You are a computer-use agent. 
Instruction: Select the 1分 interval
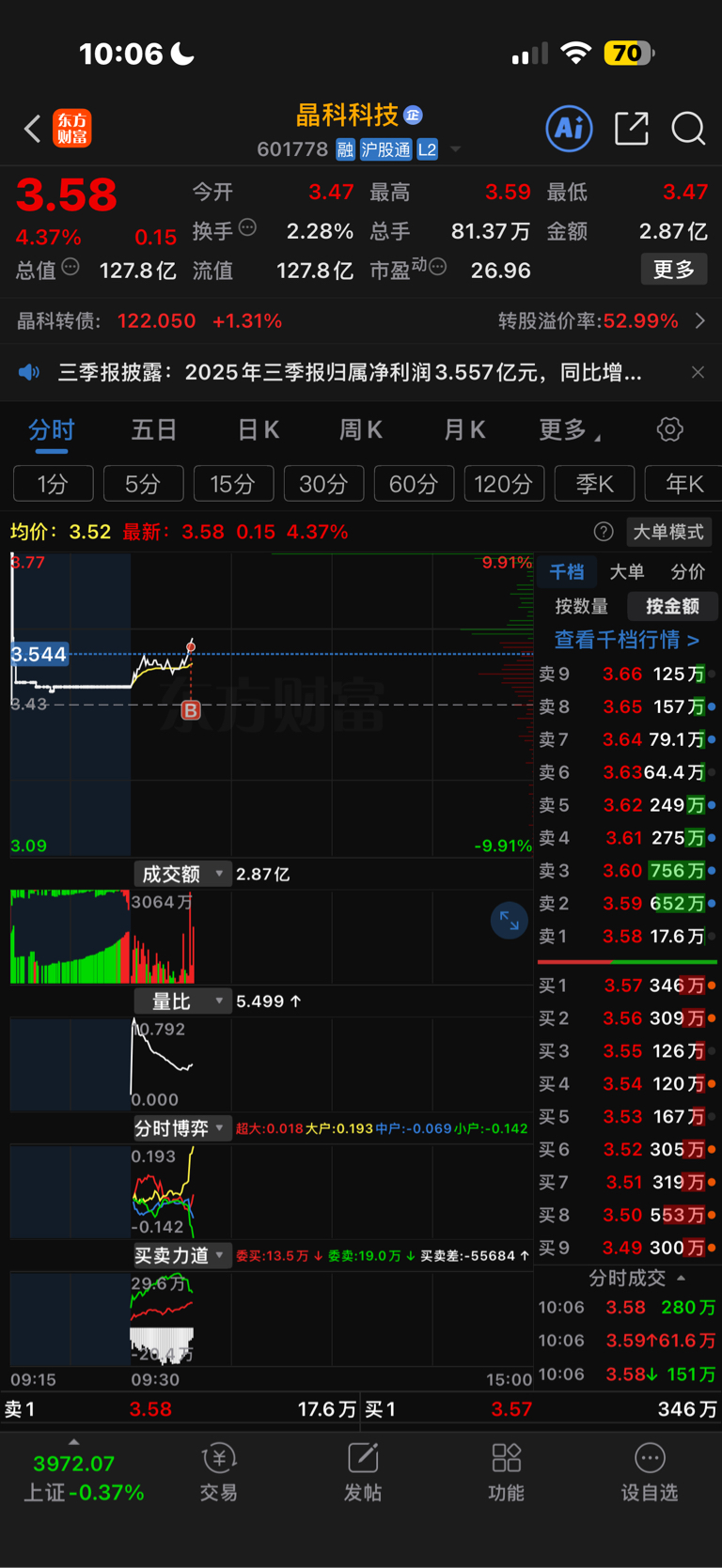coord(54,484)
